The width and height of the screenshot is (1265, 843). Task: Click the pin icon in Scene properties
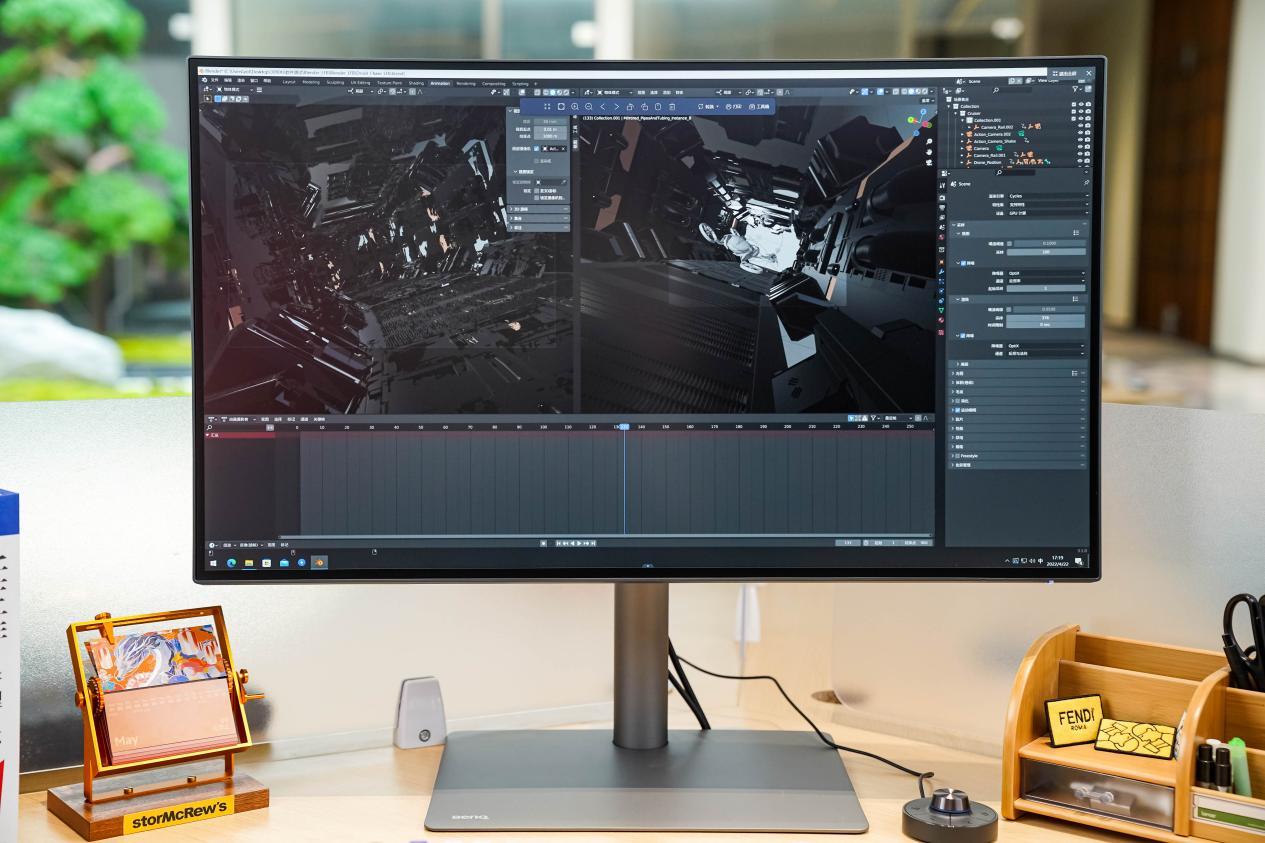[1086, 183]
